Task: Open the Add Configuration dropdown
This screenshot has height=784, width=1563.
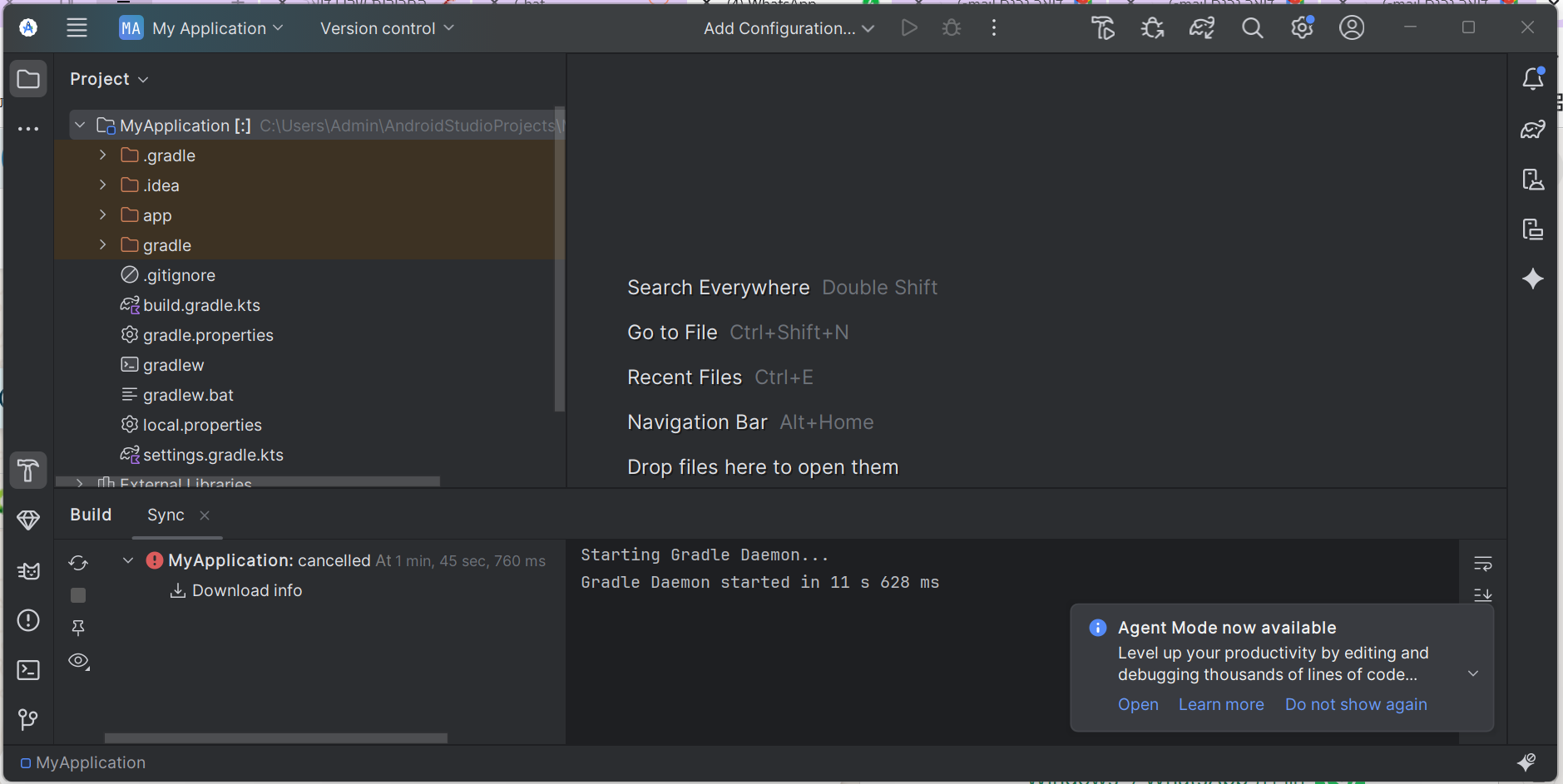Action: (788, 28)
